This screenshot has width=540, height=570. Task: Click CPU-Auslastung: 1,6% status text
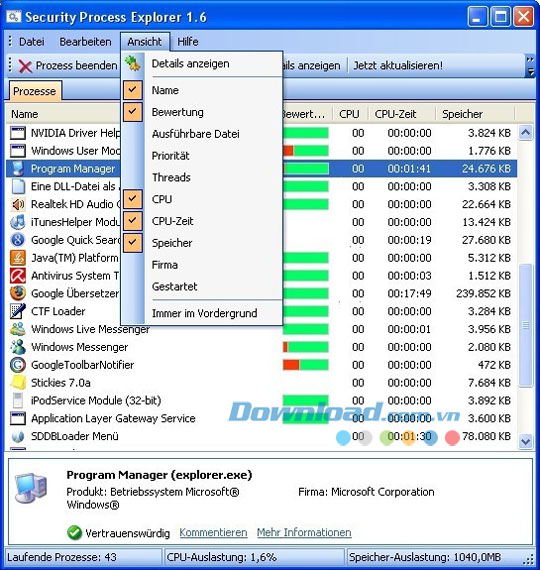click(x=221, y=557)
